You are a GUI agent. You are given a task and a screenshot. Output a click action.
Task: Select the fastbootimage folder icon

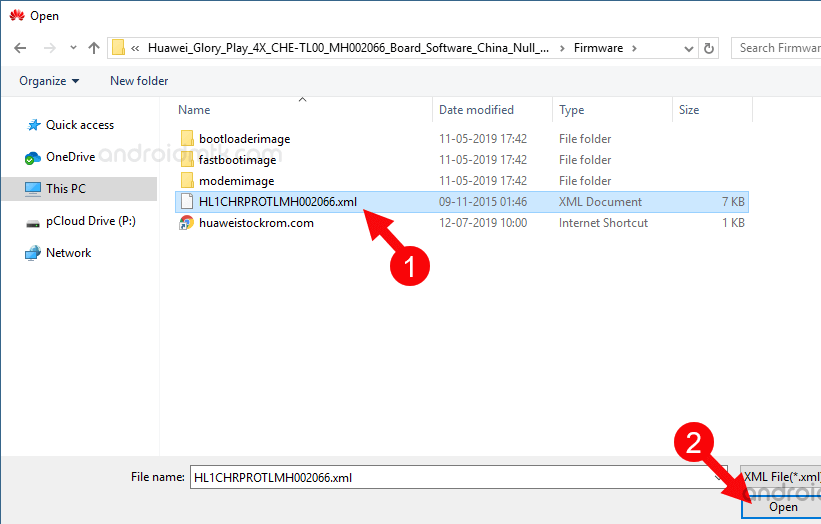point(186,160)
